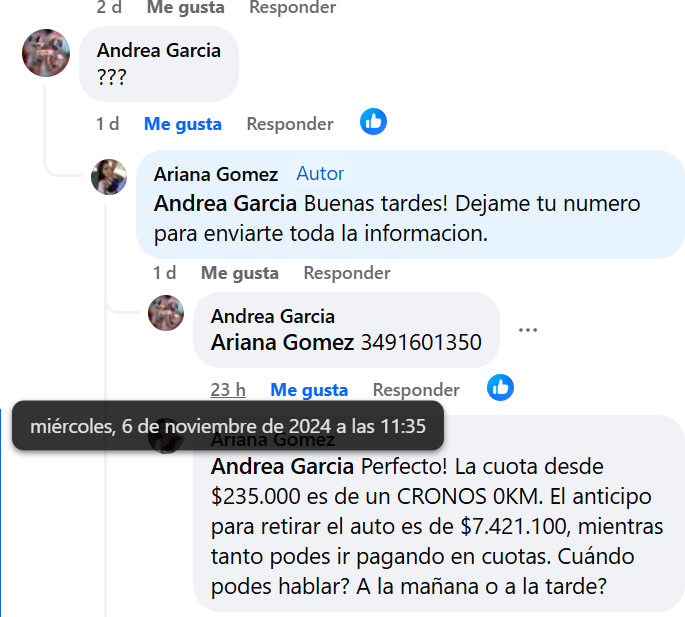Click like reaction icon under '???' comment

[x=373, y=121]
